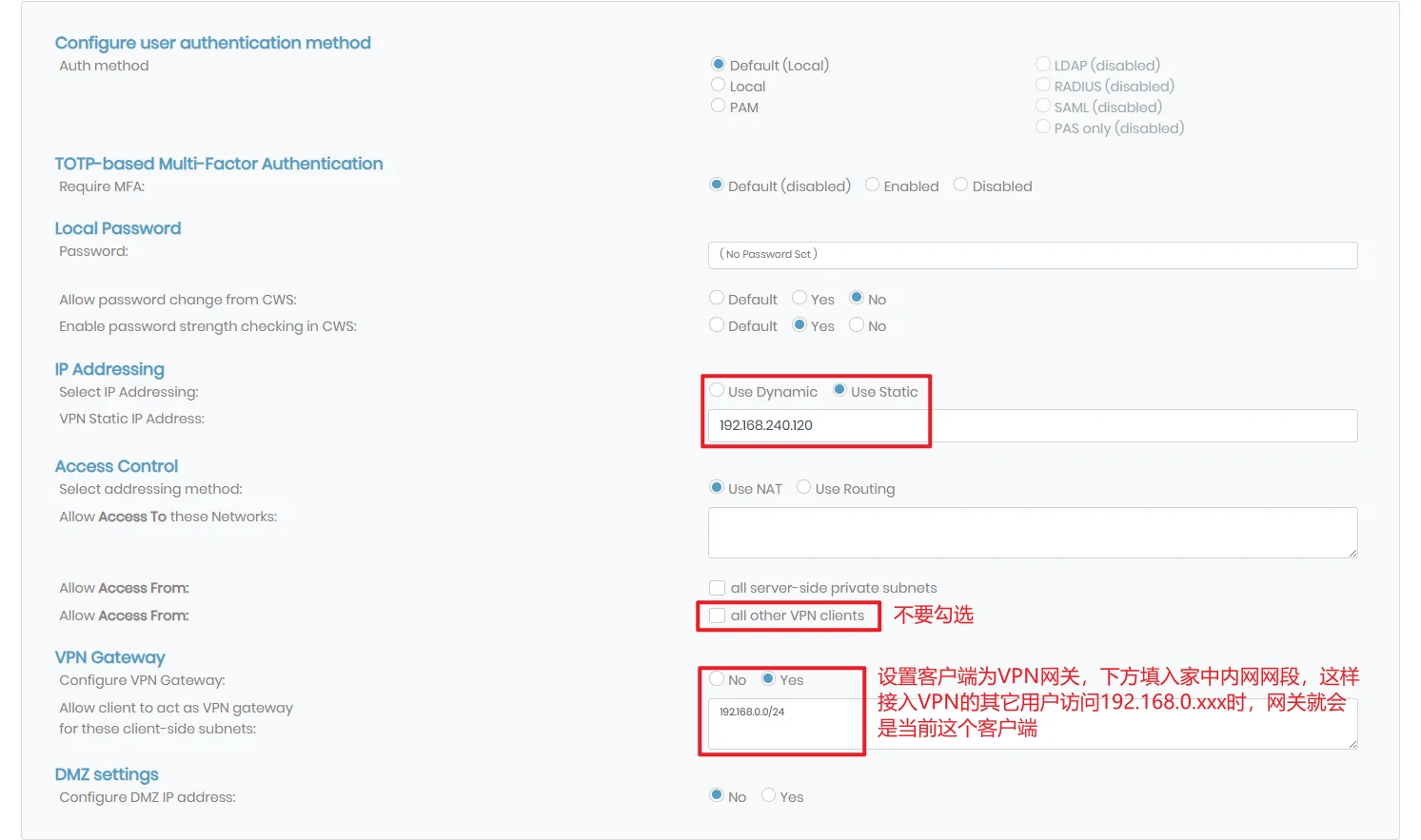Set password strength checking to Default
This screenshot has width=1421, height=840.
[717, 325]
